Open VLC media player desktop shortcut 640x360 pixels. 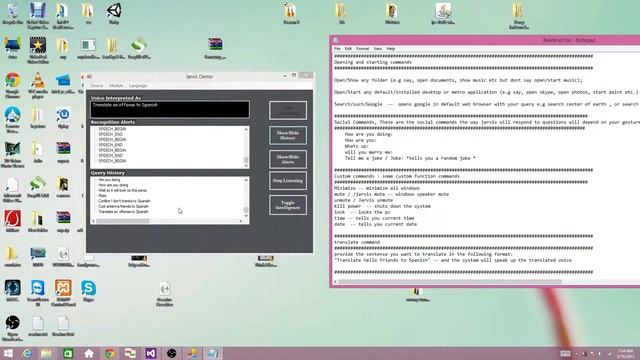click(38, 84)
